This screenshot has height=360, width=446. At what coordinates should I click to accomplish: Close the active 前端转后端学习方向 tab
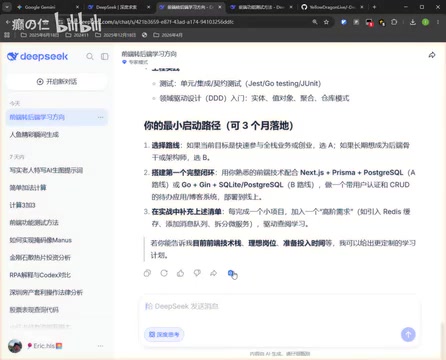[x=220, y=7]
